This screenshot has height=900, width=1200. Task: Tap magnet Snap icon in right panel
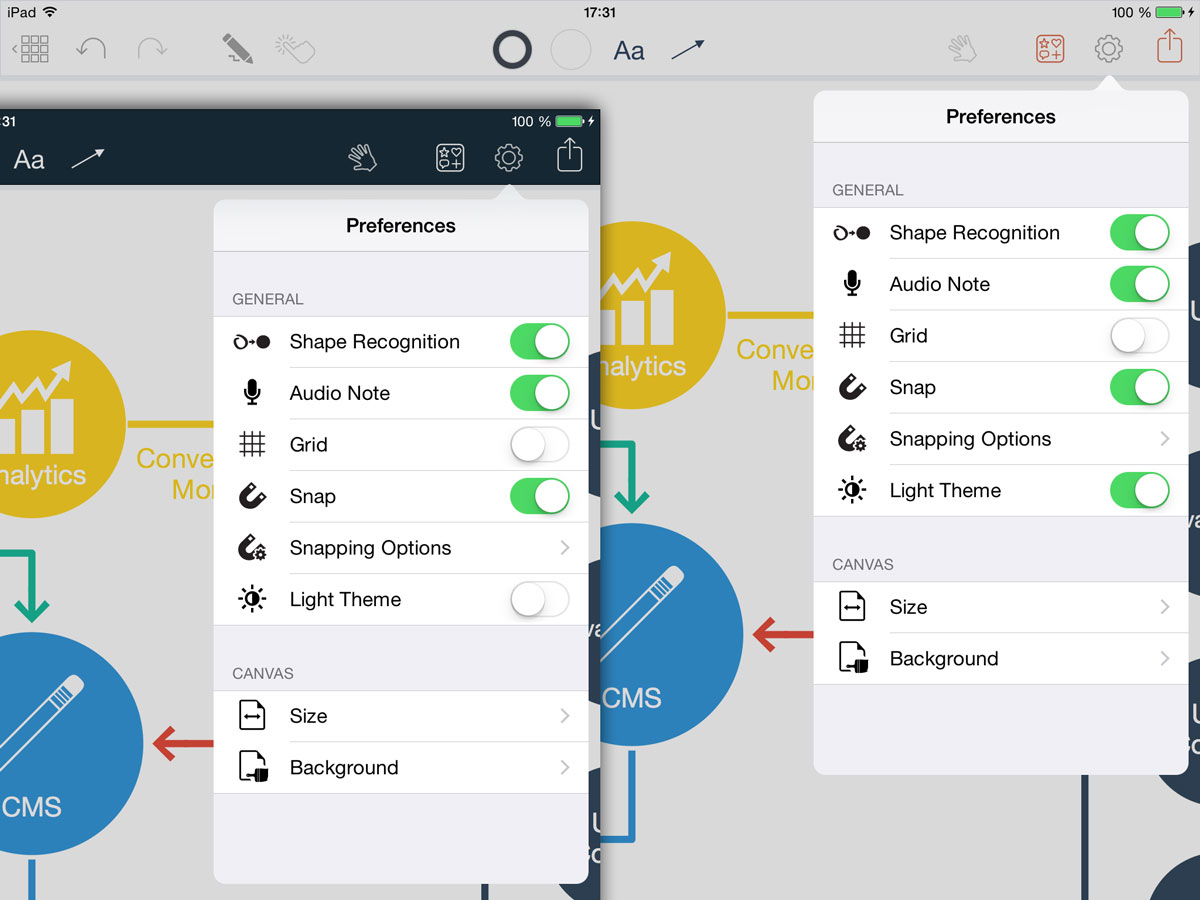(852, 387)
